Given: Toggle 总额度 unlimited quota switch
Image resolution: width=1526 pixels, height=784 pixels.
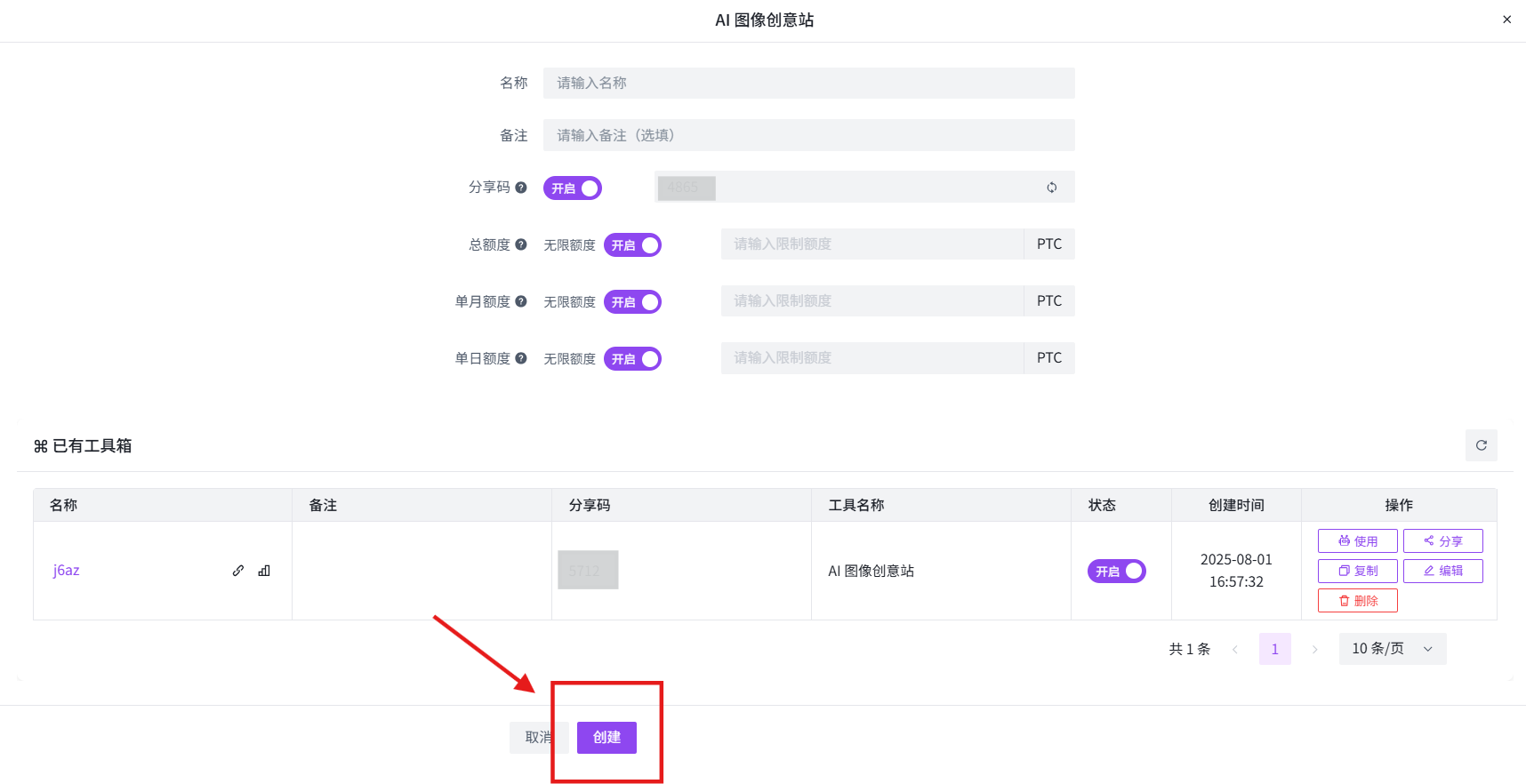Looking at the screenshot, I should pyautogui.click(x=632, y=244).
